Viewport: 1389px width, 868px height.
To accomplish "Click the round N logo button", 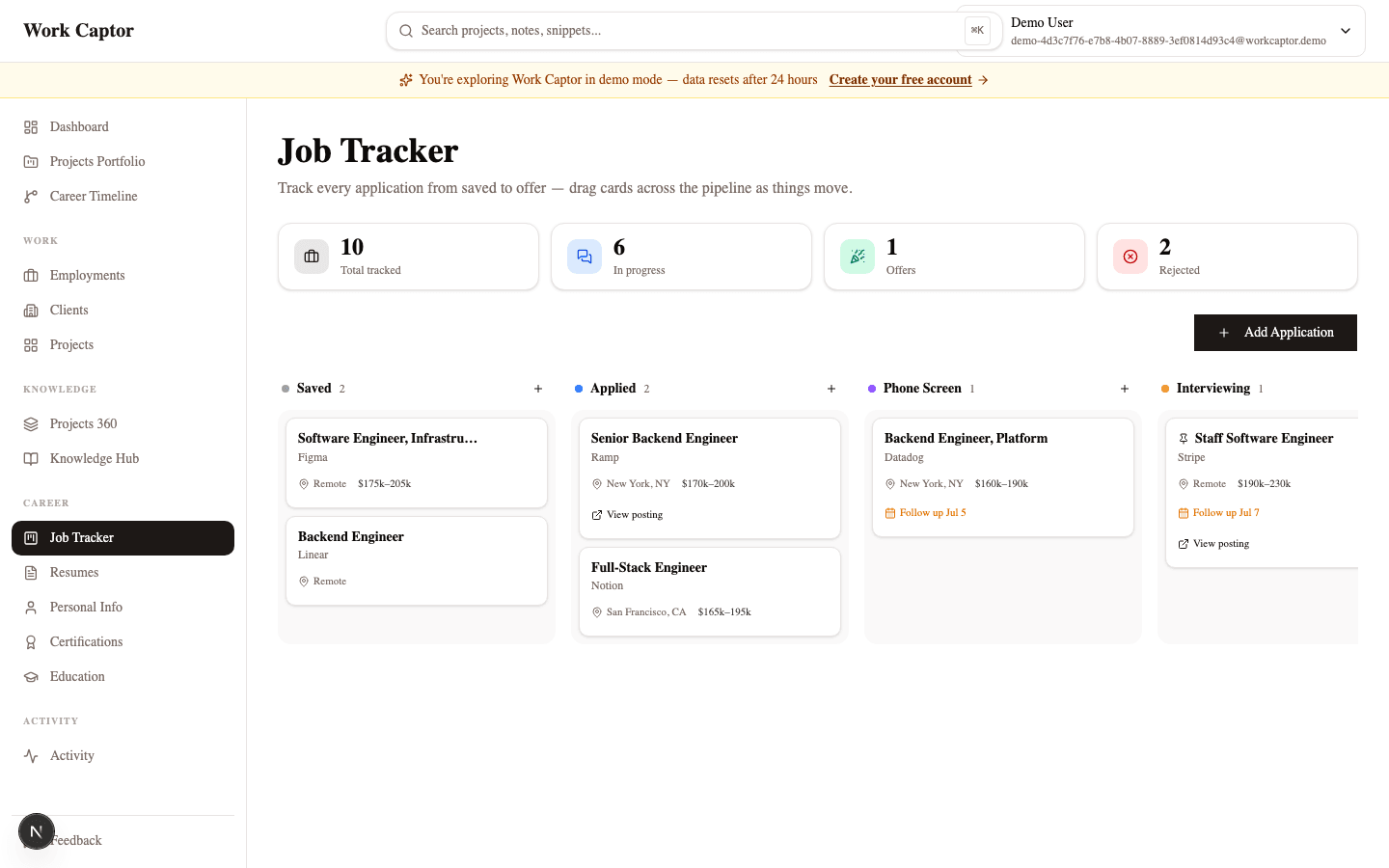I will point(37,831).
